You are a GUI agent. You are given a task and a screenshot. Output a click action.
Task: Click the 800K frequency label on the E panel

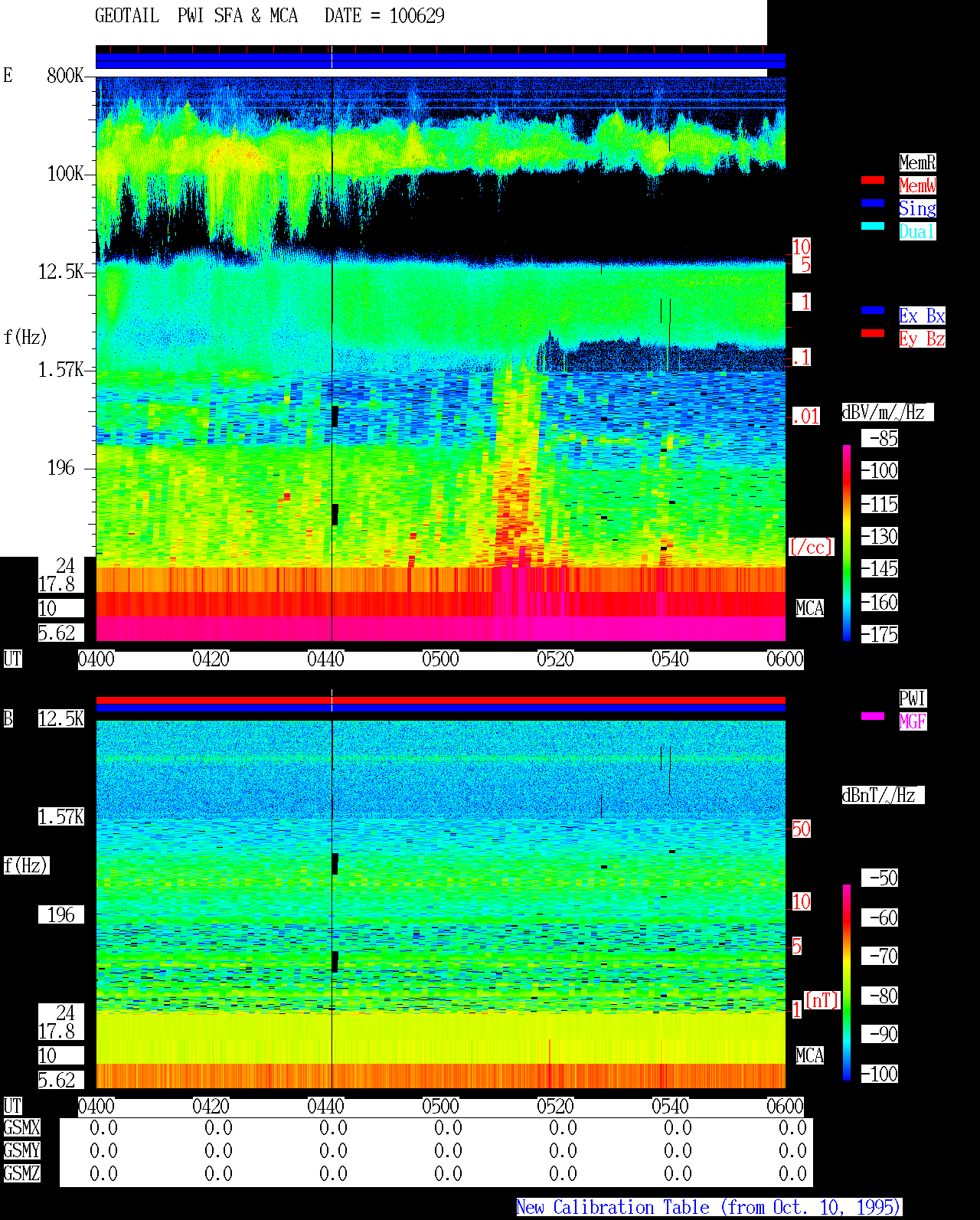[65, 75]
